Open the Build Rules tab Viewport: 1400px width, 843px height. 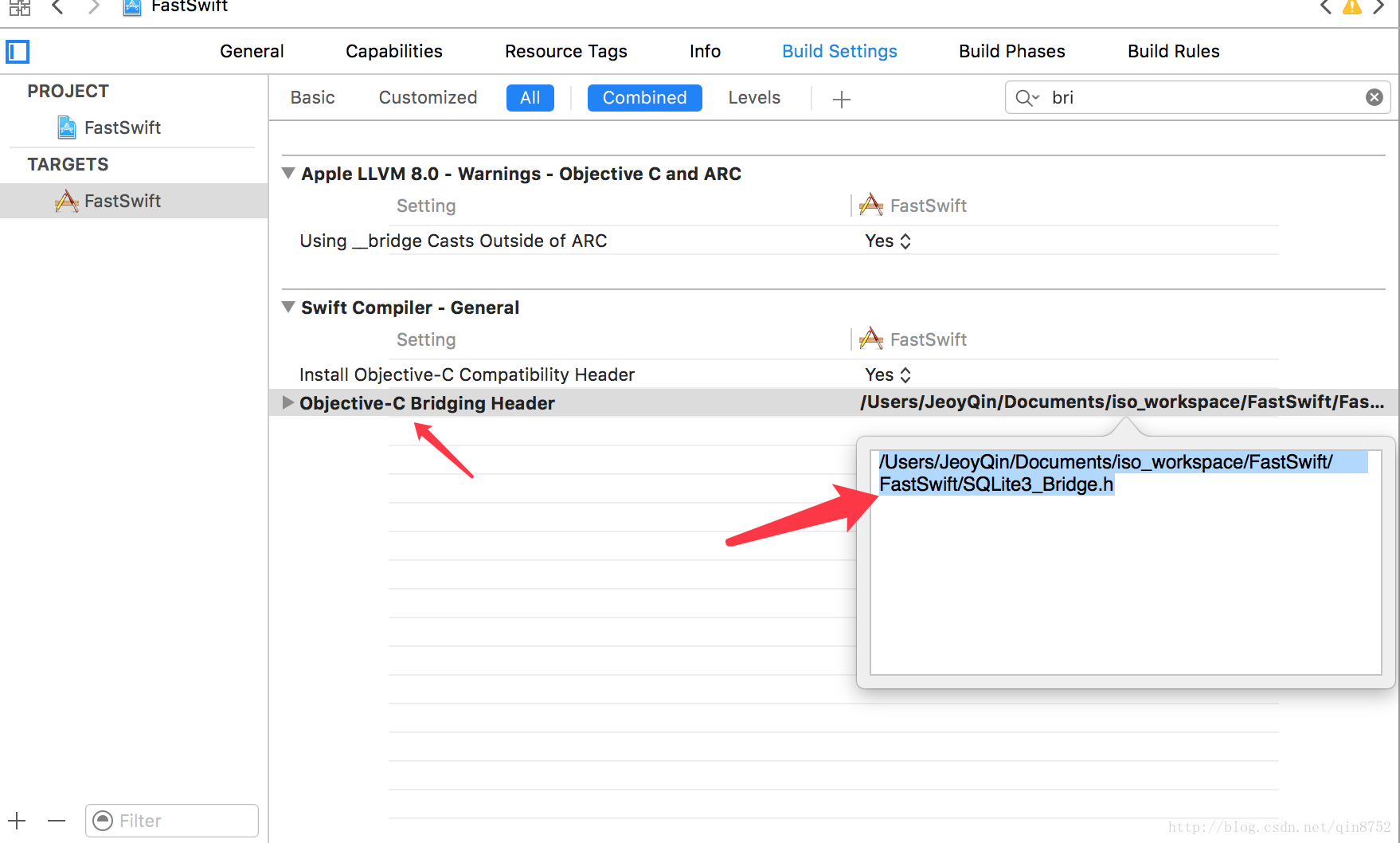[x=1173, y=51]
